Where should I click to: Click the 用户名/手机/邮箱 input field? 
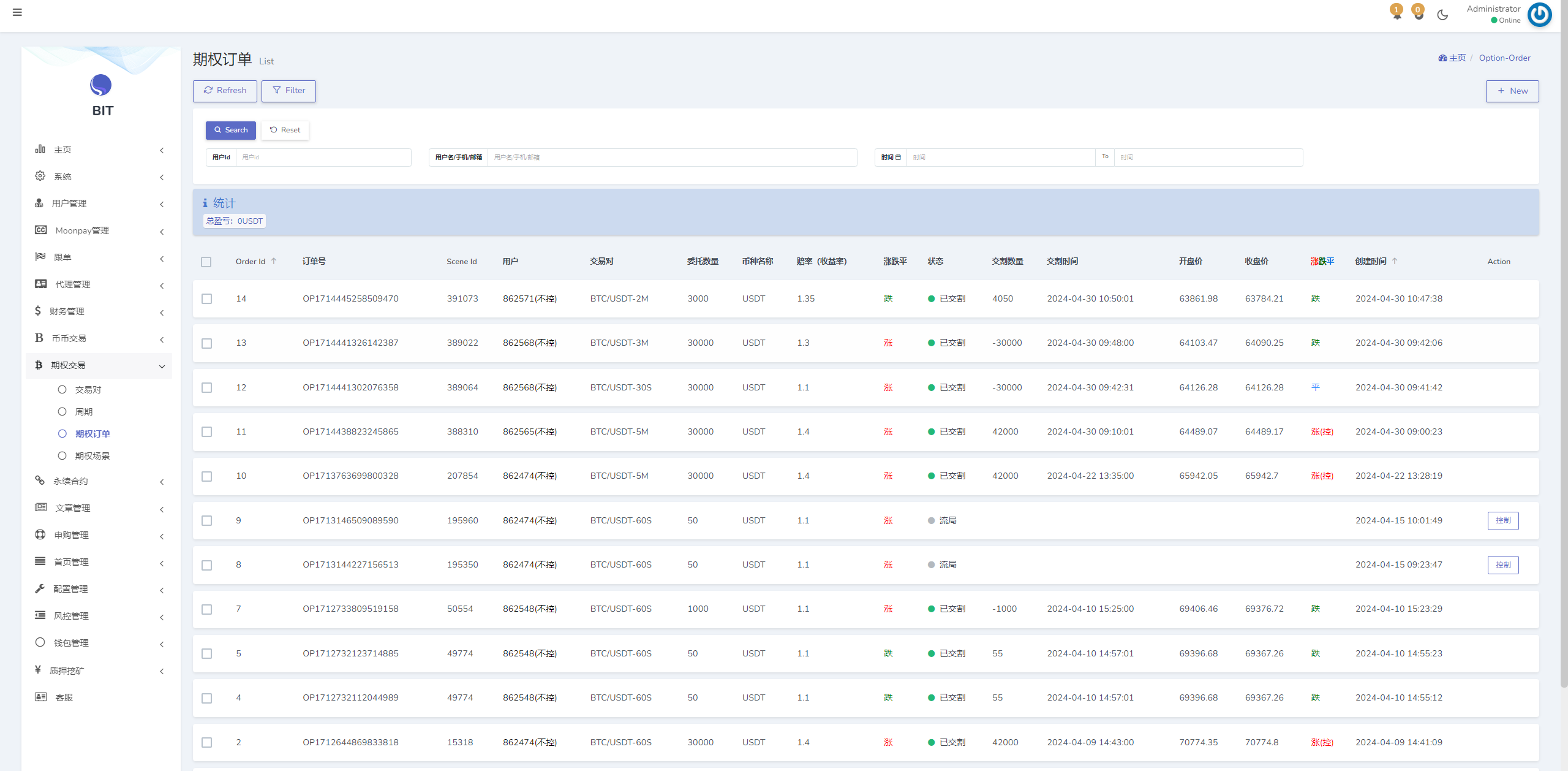(x=672, y=158)
